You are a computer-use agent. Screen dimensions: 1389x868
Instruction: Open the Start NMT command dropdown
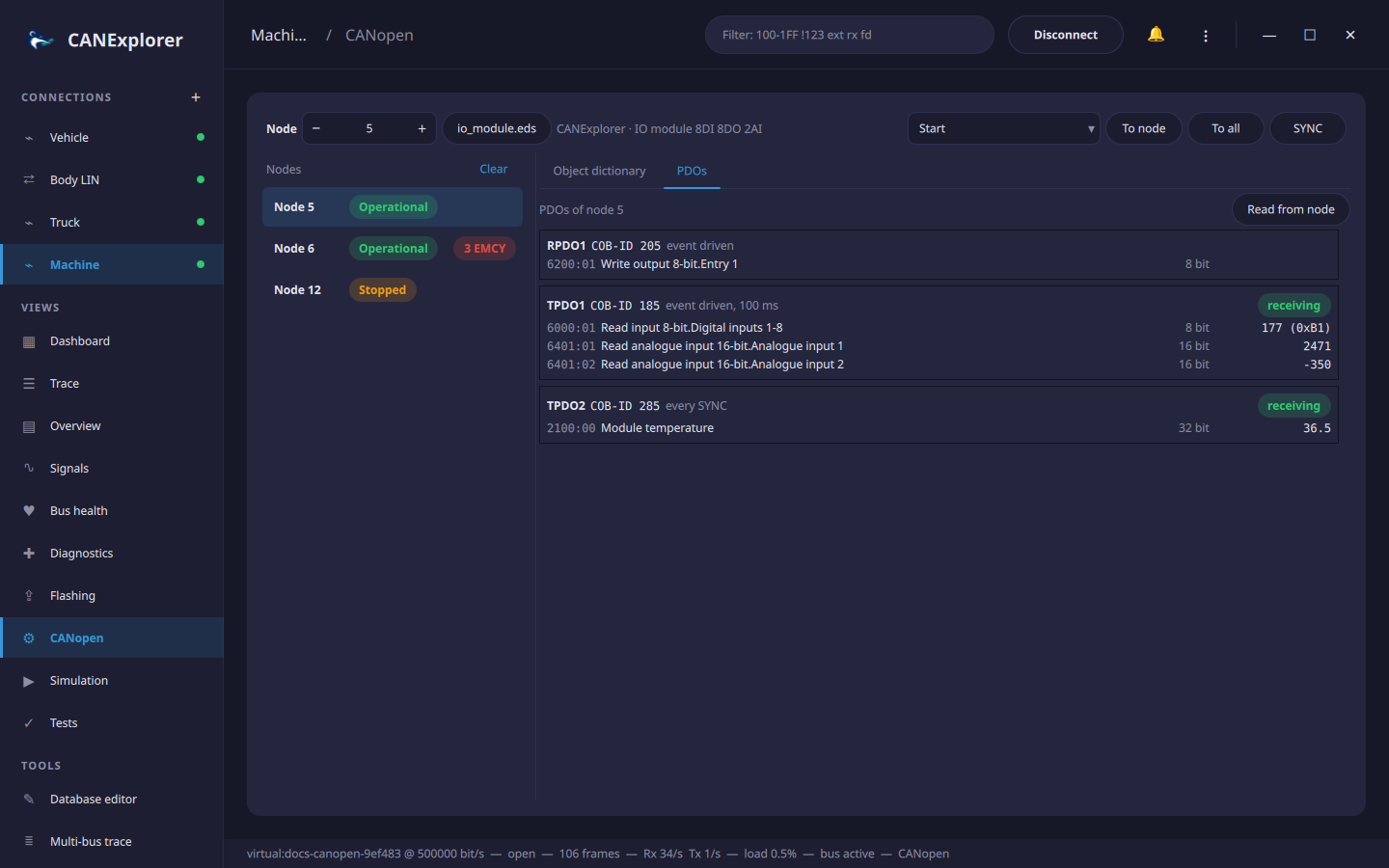pos(1003,128)
